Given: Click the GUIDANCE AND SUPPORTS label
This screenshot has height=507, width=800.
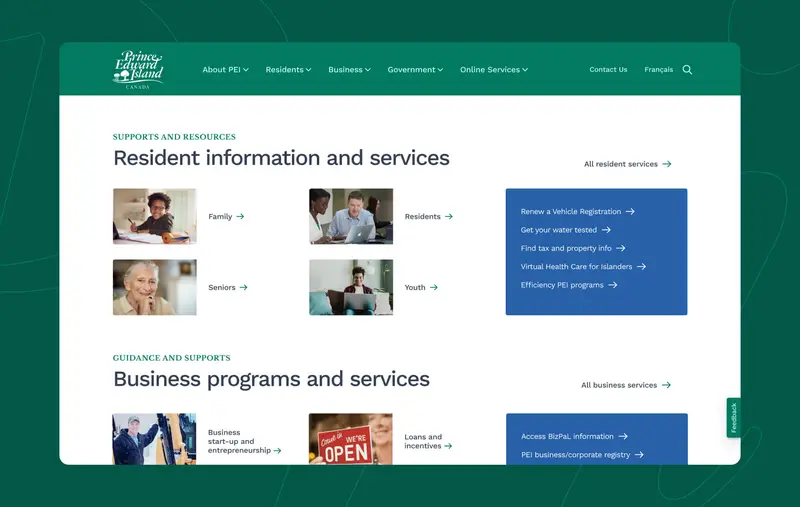Looking at the screenshot, I should point(171,358).
